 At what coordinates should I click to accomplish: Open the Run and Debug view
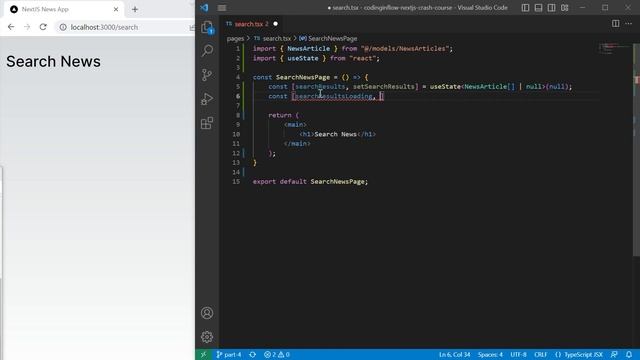point(207,99)
